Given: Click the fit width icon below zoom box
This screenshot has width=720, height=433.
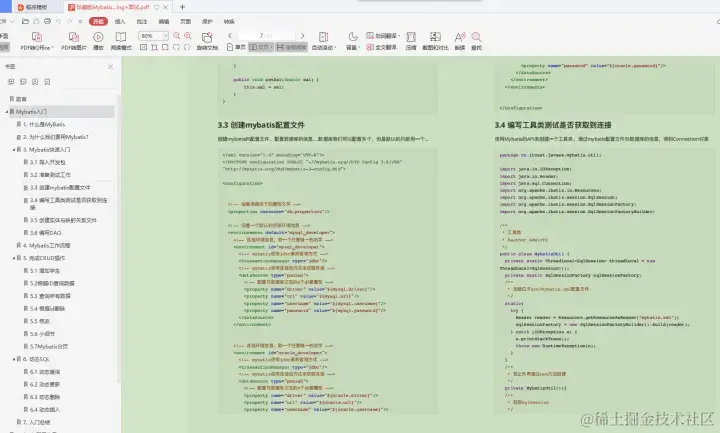Looking at the screenshot, I should [165, 47].
